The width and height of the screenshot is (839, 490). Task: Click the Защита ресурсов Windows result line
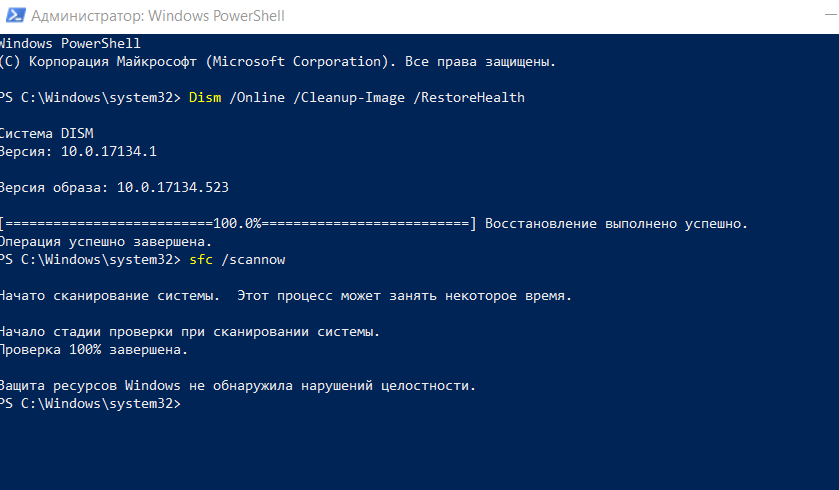[238, 386]
